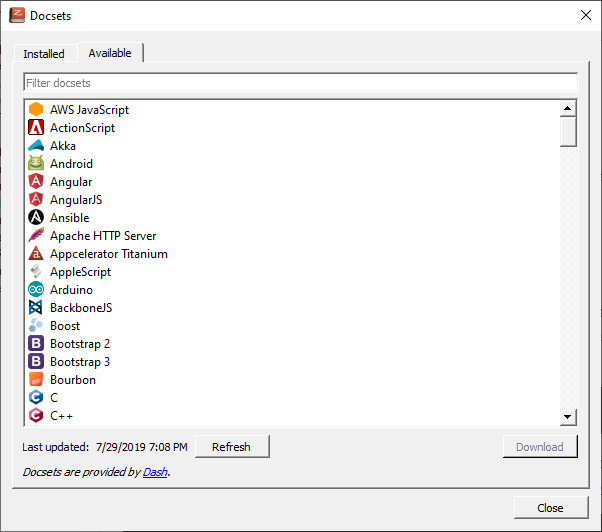This screenshot has height=532, width=602.
Task: Select the BackboneJS icon
Action: (36, 307)
